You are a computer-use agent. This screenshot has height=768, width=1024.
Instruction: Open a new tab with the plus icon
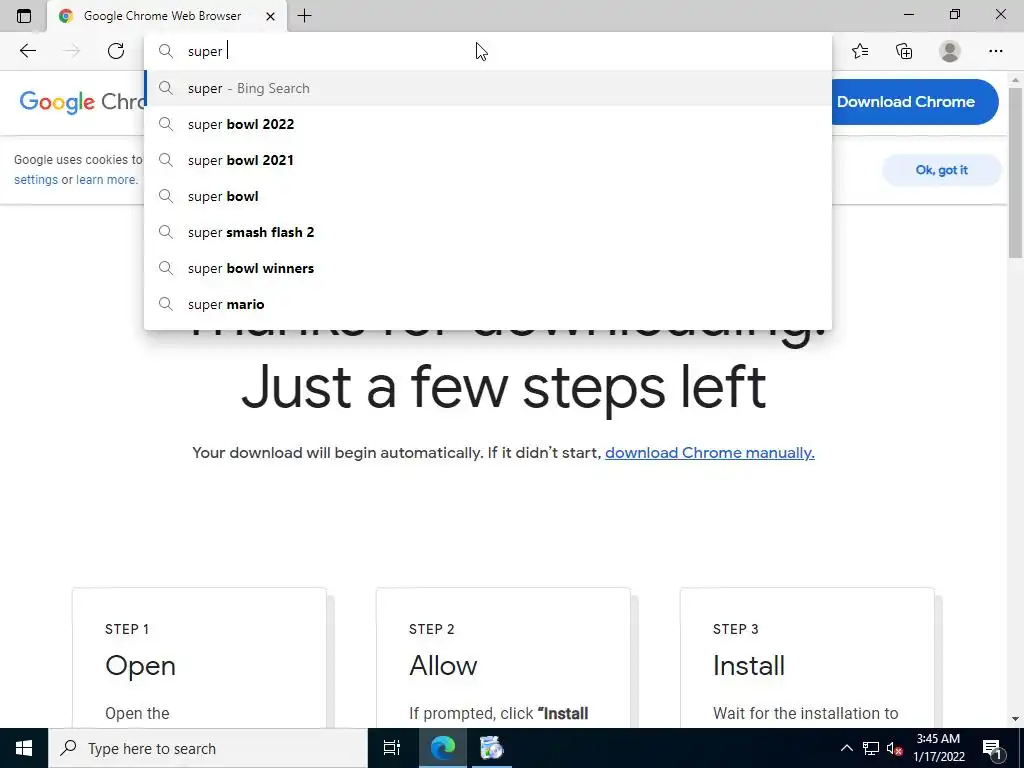pos(304,16)
